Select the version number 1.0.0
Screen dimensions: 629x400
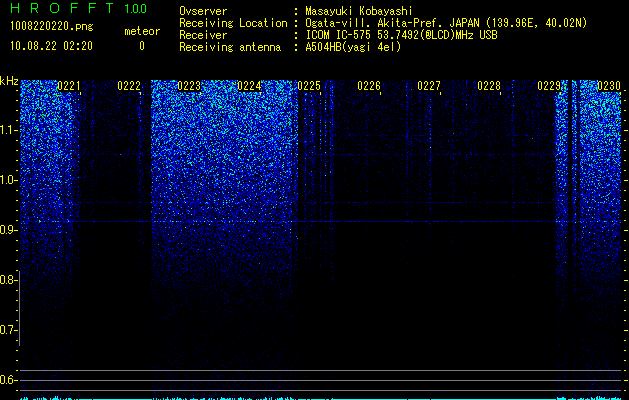click(136, 8)
